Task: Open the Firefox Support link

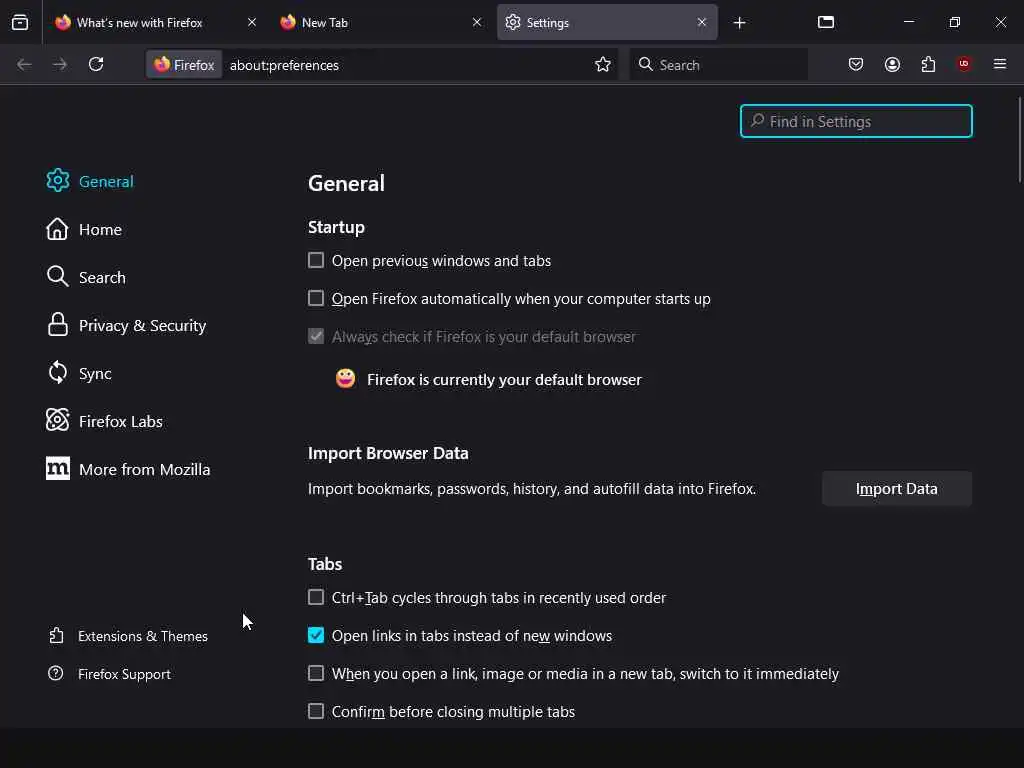Action: click(x=124, y=674)
